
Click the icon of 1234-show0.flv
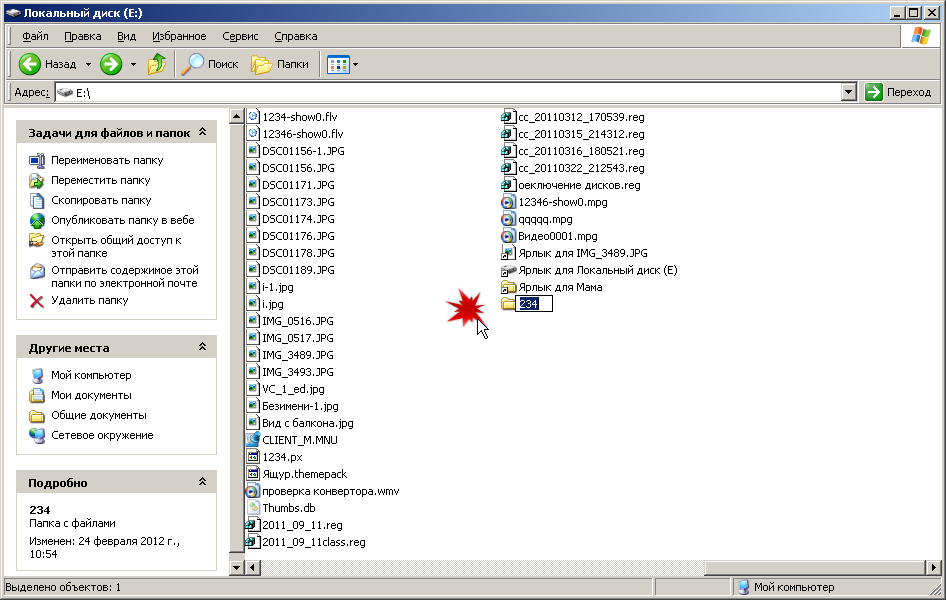253,116
